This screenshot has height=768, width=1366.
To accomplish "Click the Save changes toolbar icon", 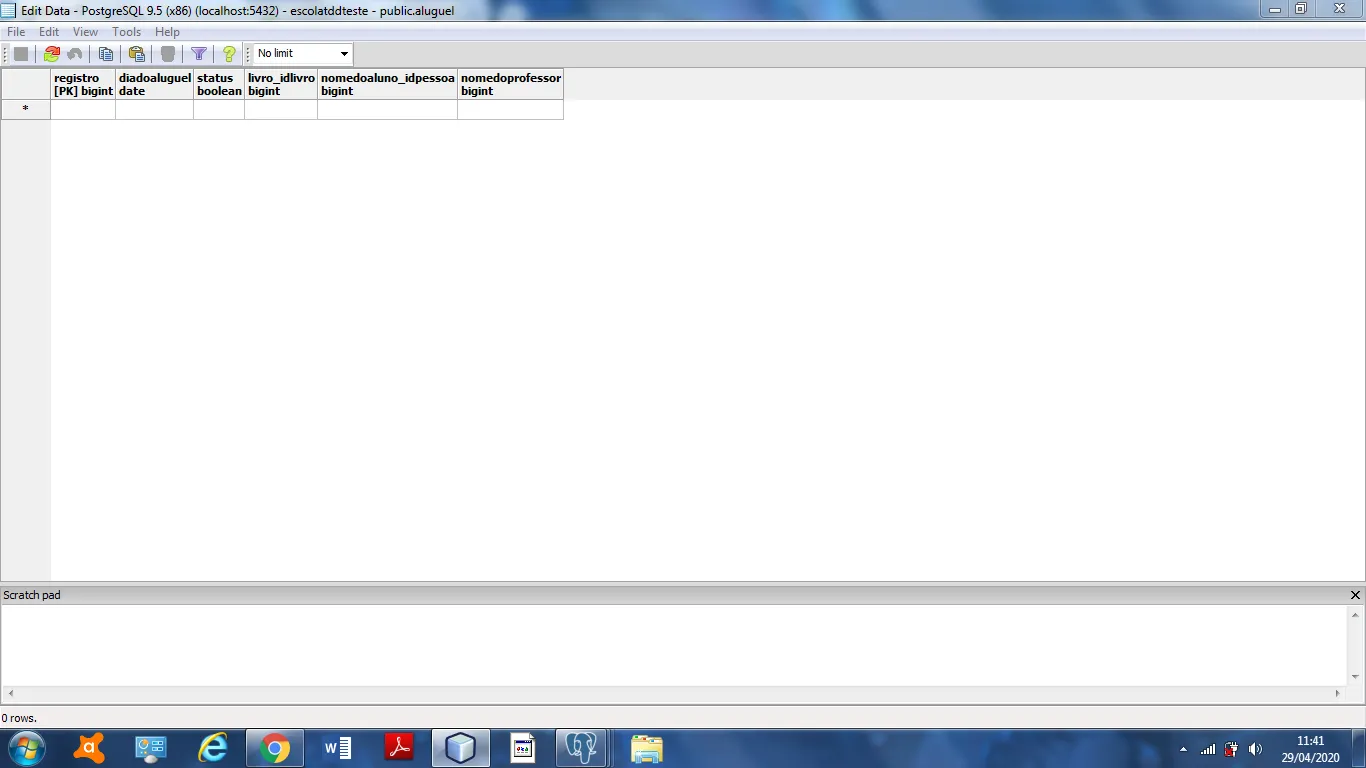I will 21,54.
